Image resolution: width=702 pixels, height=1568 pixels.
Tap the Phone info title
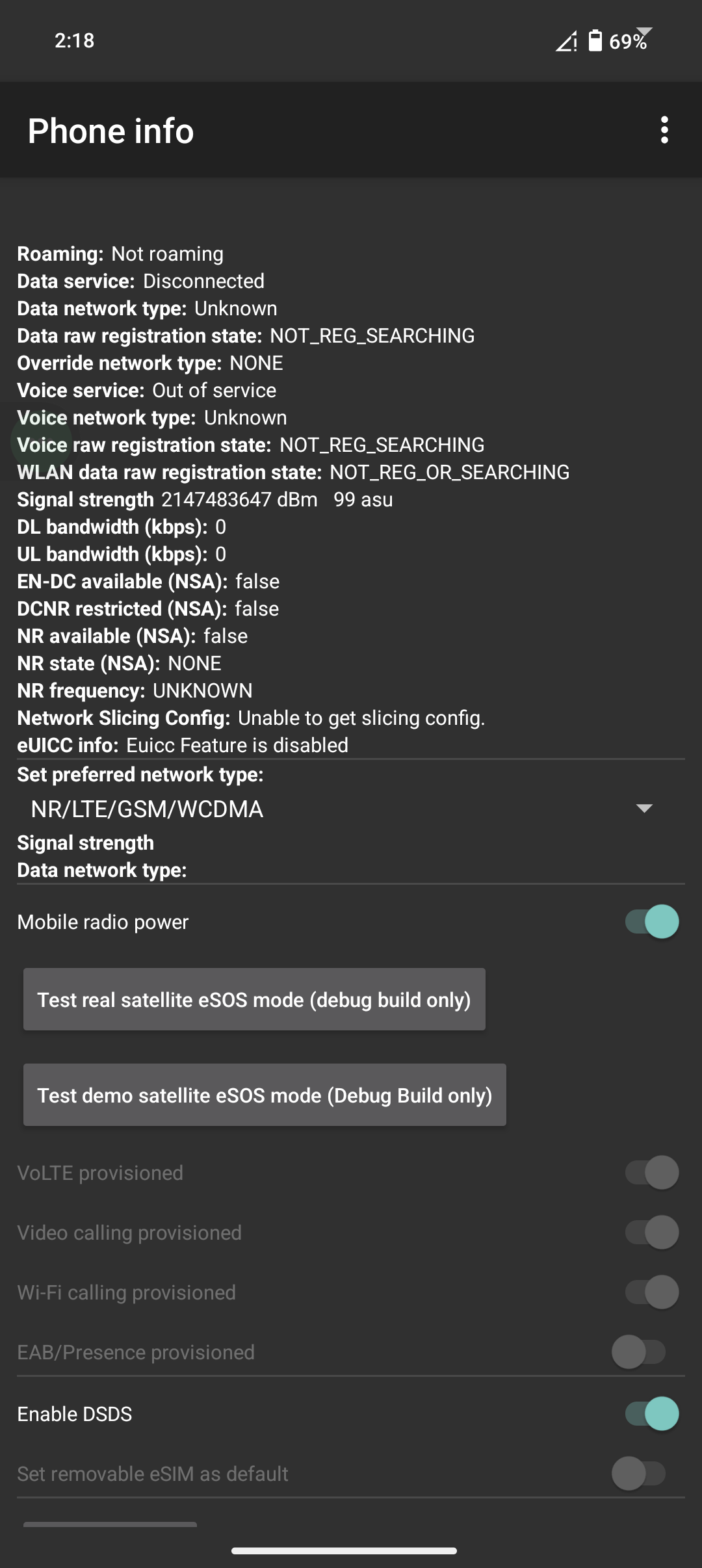coord(111,131)
